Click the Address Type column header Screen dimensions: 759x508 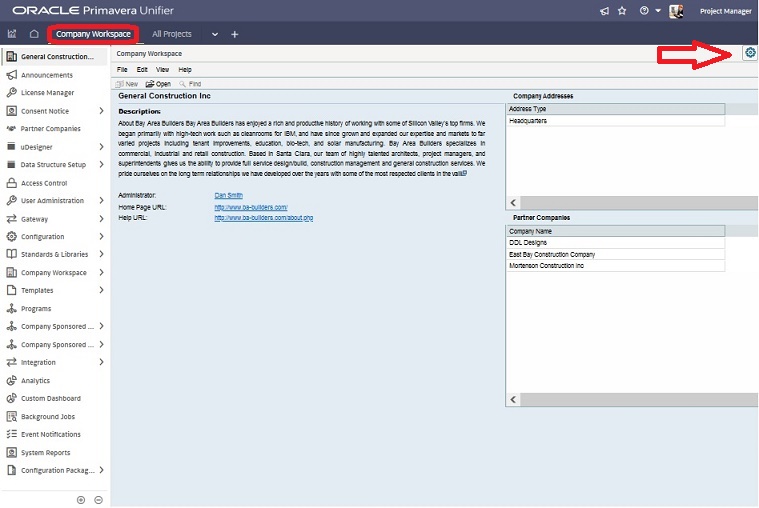tap(616, 109)
